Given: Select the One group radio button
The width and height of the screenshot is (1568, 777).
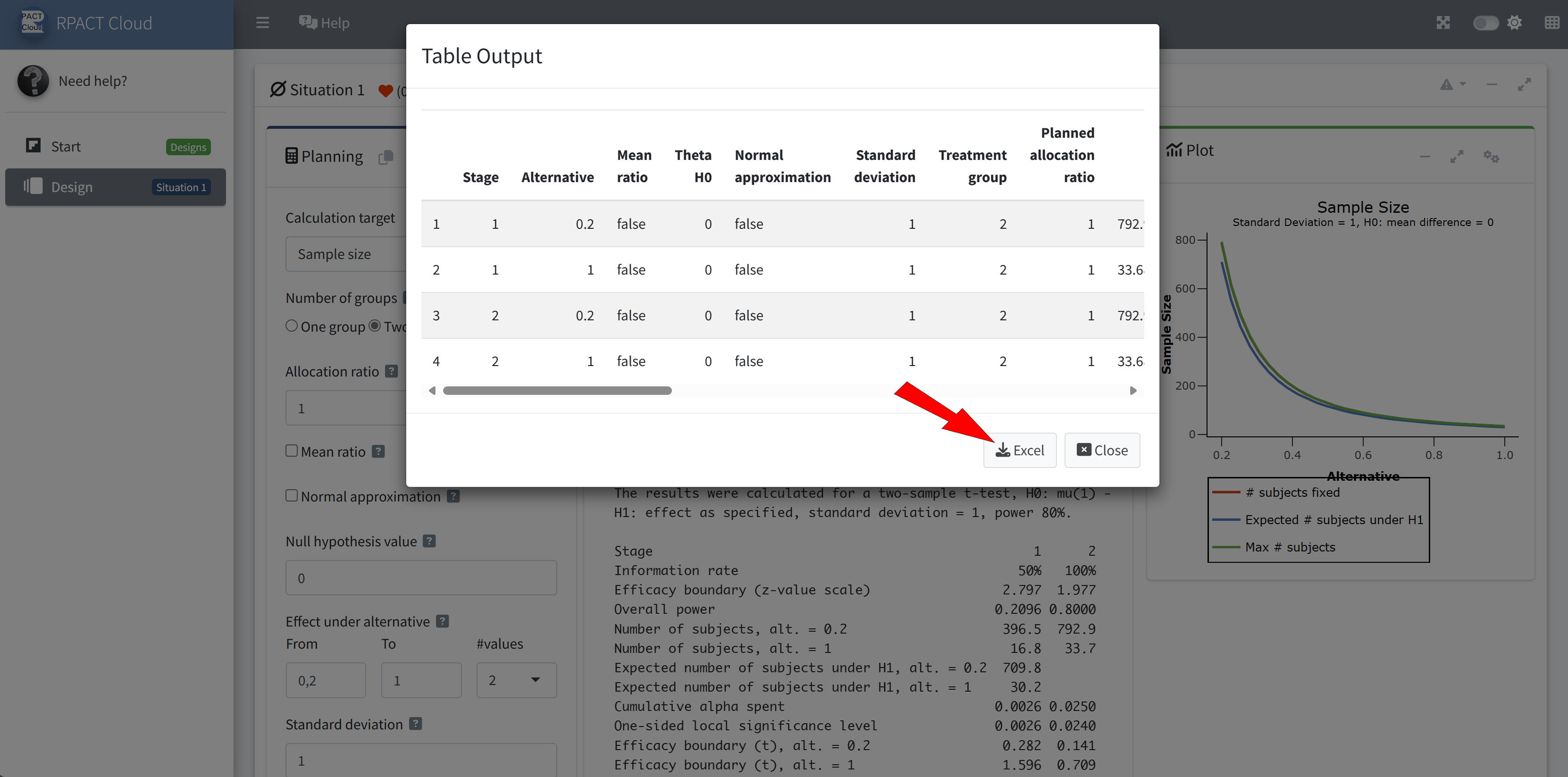Looking at the screenshot, I should point(292,326).
